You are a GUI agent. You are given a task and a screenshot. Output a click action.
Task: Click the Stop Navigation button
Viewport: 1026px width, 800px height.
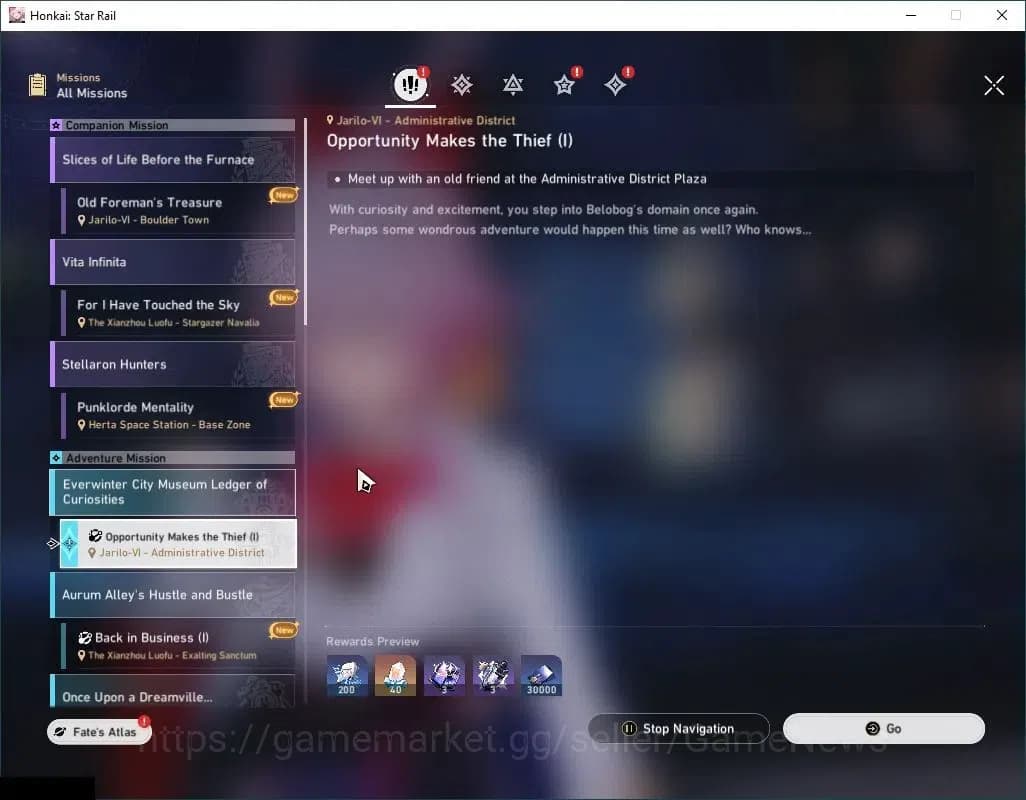(x=679, y=729)
